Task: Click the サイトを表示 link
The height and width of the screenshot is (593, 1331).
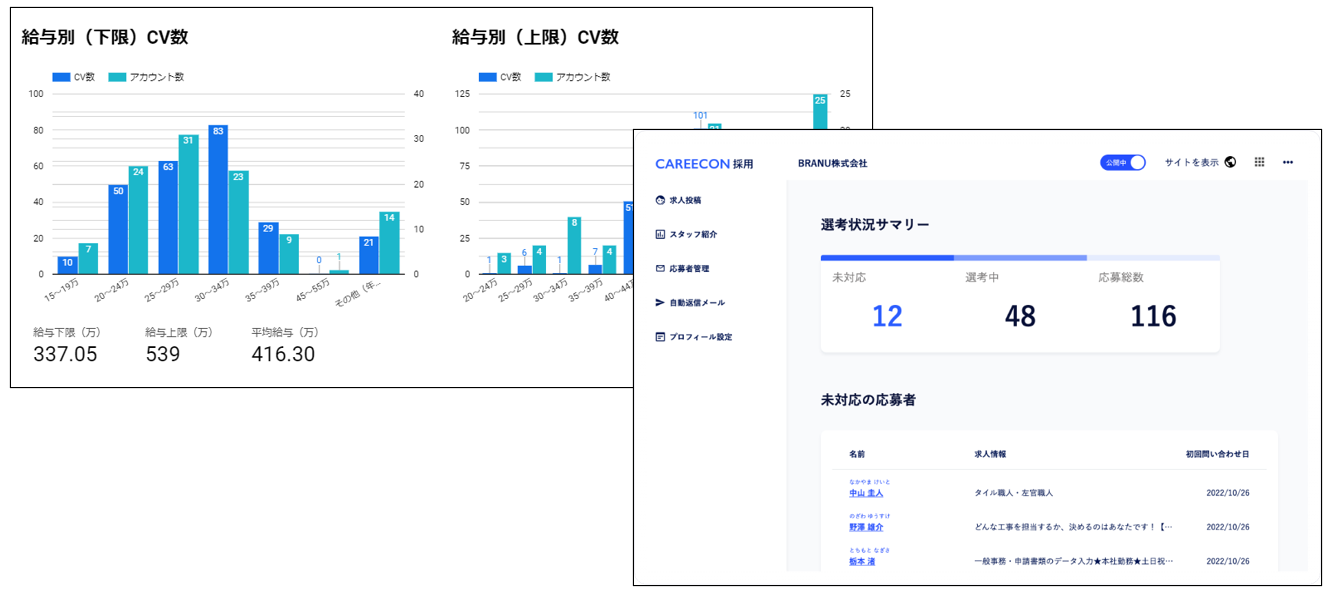Action: click(1191, 162)
